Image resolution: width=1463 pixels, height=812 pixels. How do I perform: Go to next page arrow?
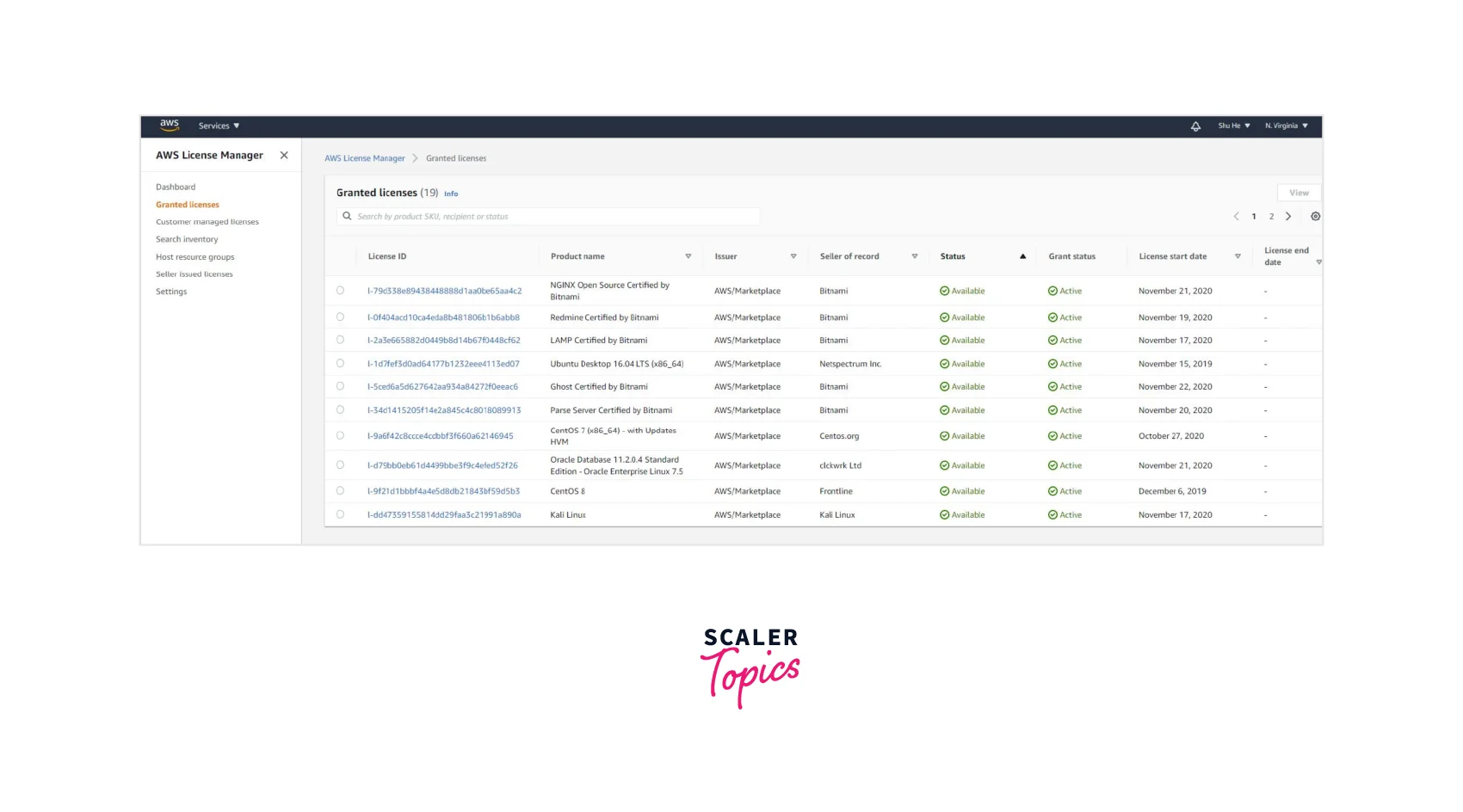pyautogui.click(x=1288, y=217)
